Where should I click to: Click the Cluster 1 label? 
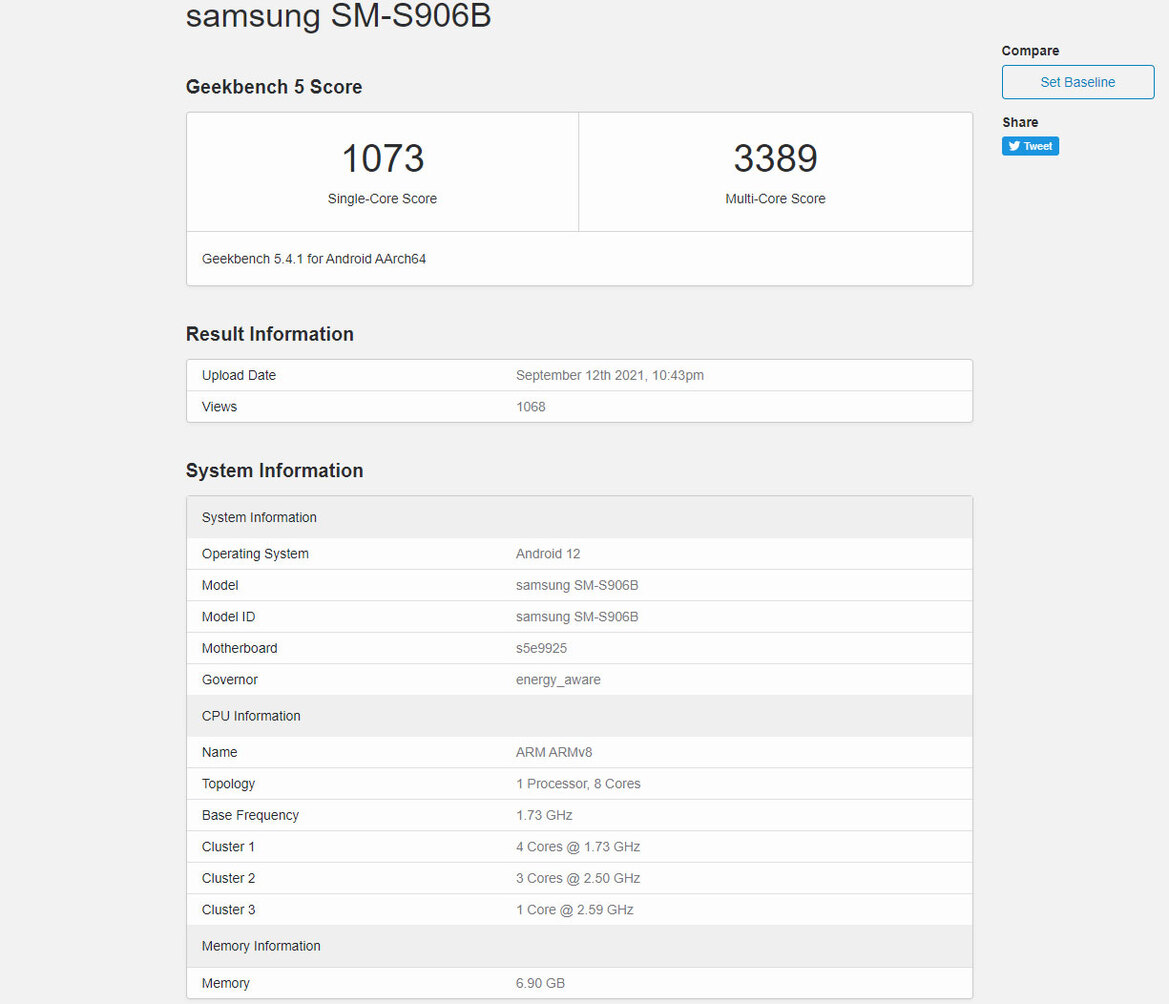pyautogui.click(x=228, y=847)
